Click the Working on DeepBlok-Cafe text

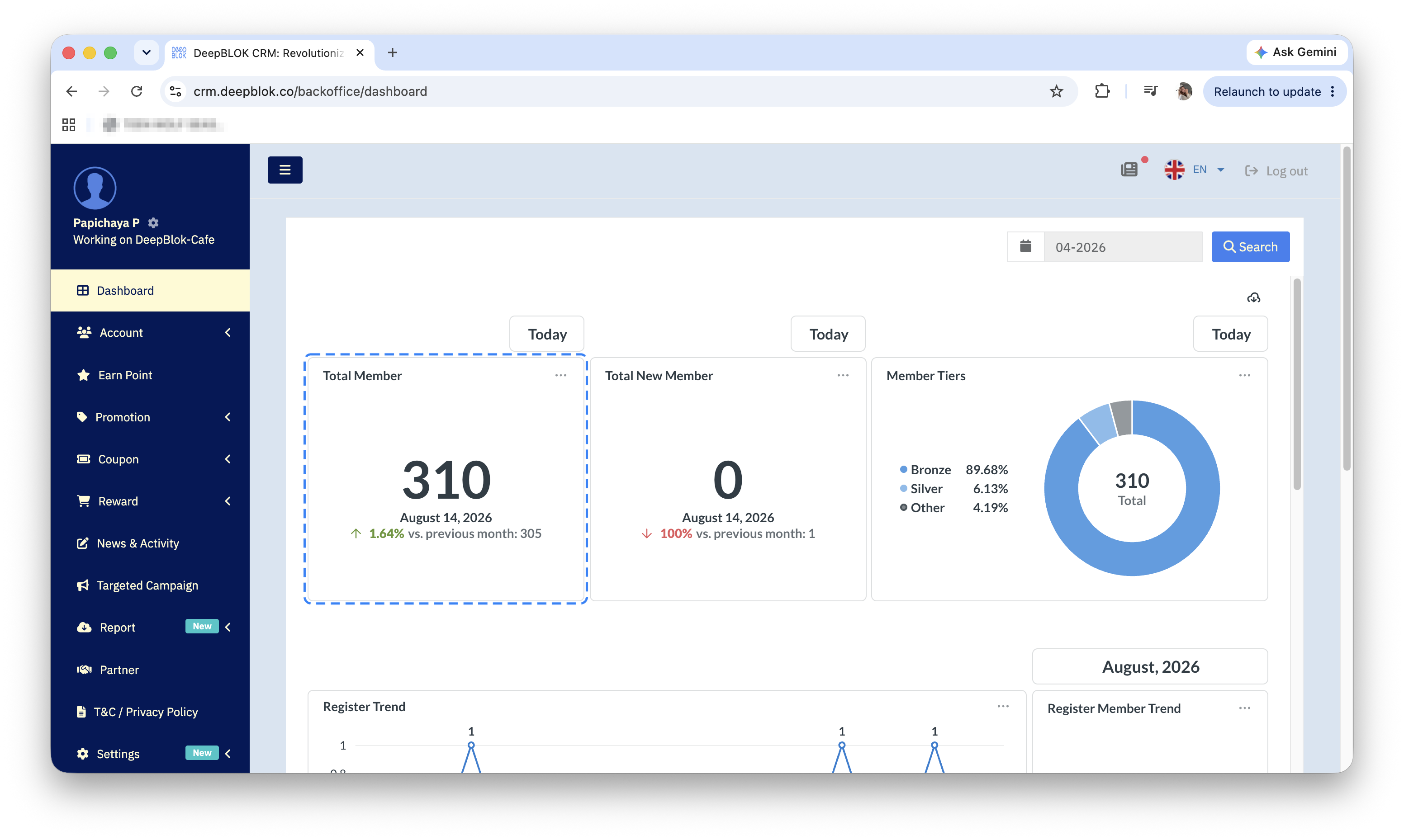coord(144,240)
